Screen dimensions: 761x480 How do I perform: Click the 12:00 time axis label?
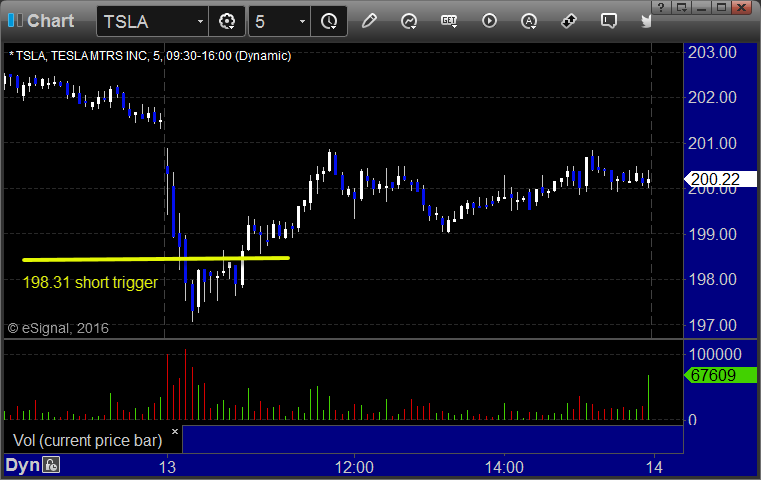pos(354,467)
